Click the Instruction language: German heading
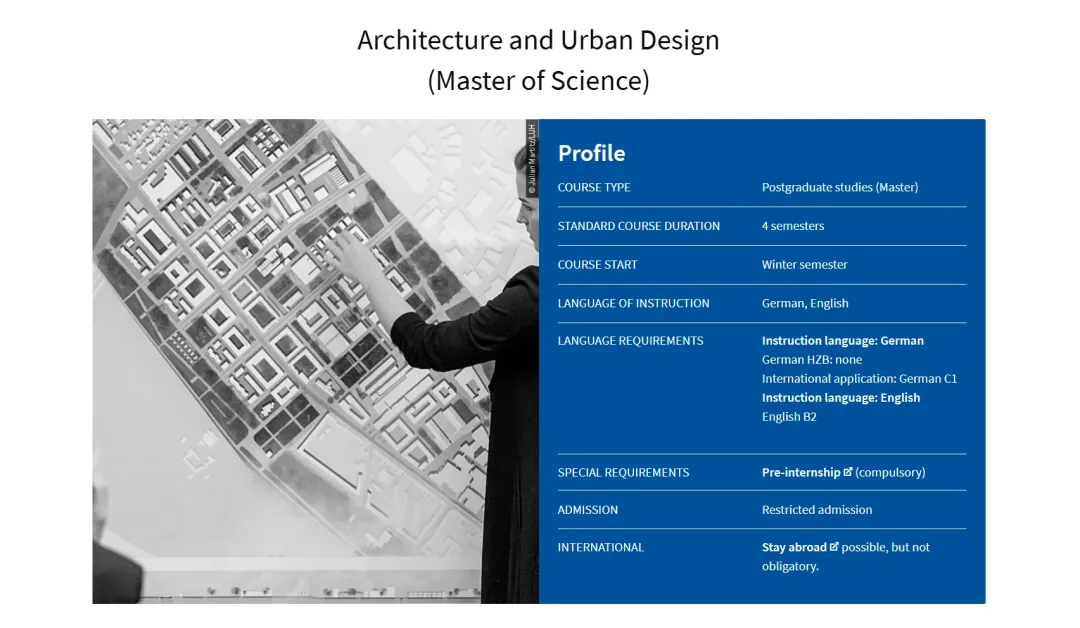Viewport: 1080px width, 628px height. pos(842,341)
